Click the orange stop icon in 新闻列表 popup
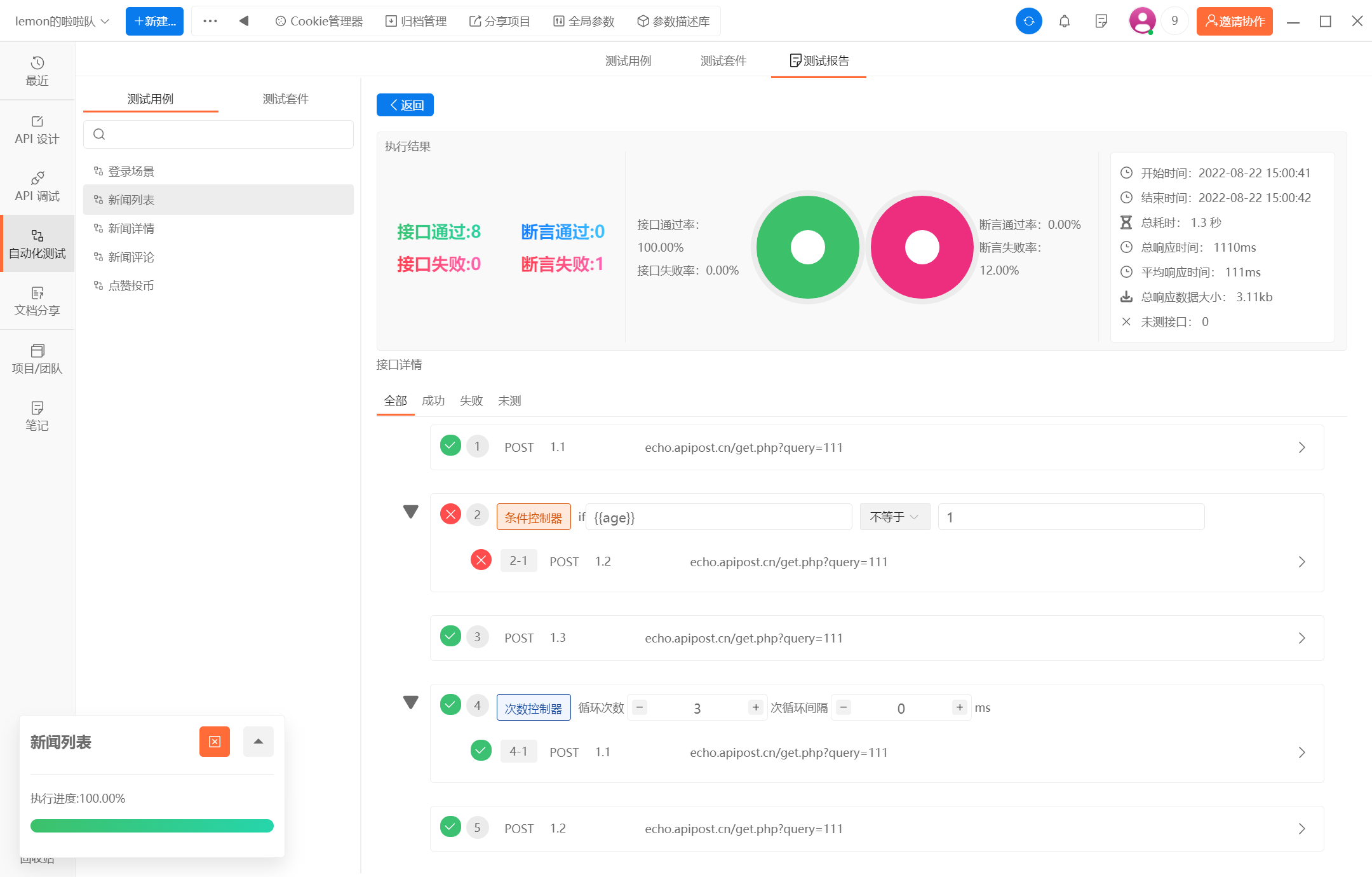The height and width of the screenshot is (877, 1372). point(215,742)
